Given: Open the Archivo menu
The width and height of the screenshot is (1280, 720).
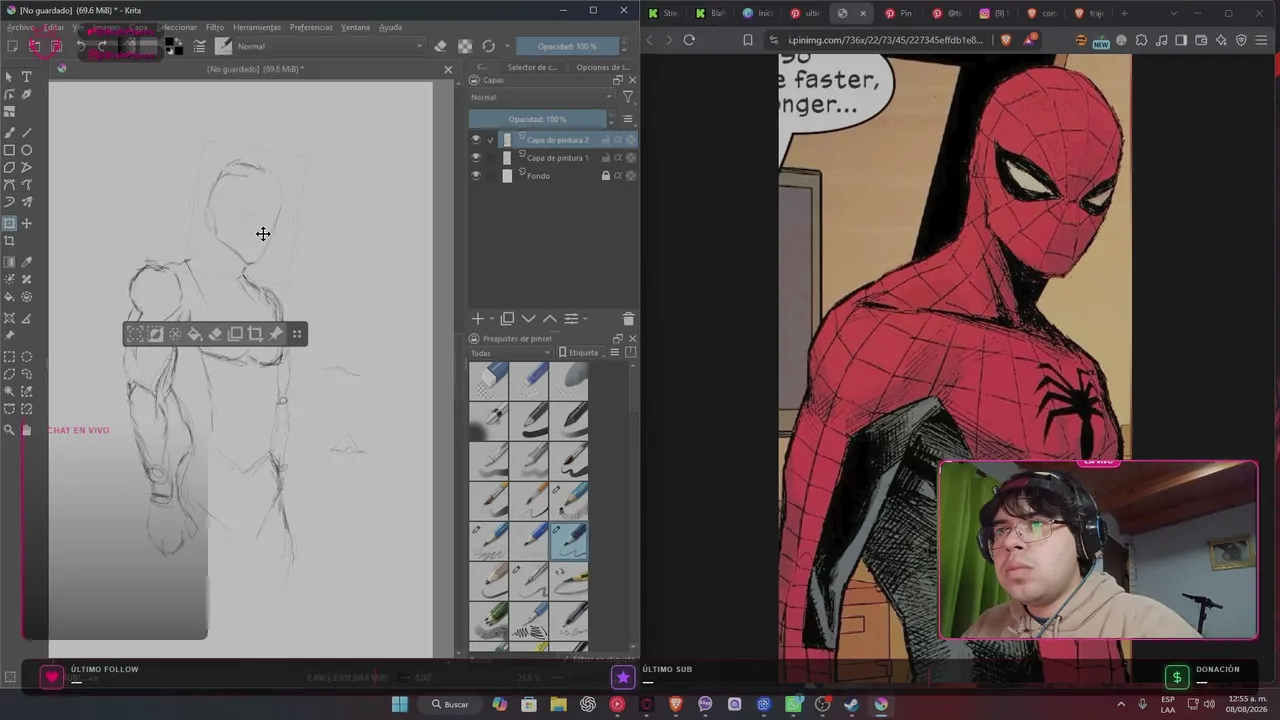Looking at the screenshot, I should [21, 27].
